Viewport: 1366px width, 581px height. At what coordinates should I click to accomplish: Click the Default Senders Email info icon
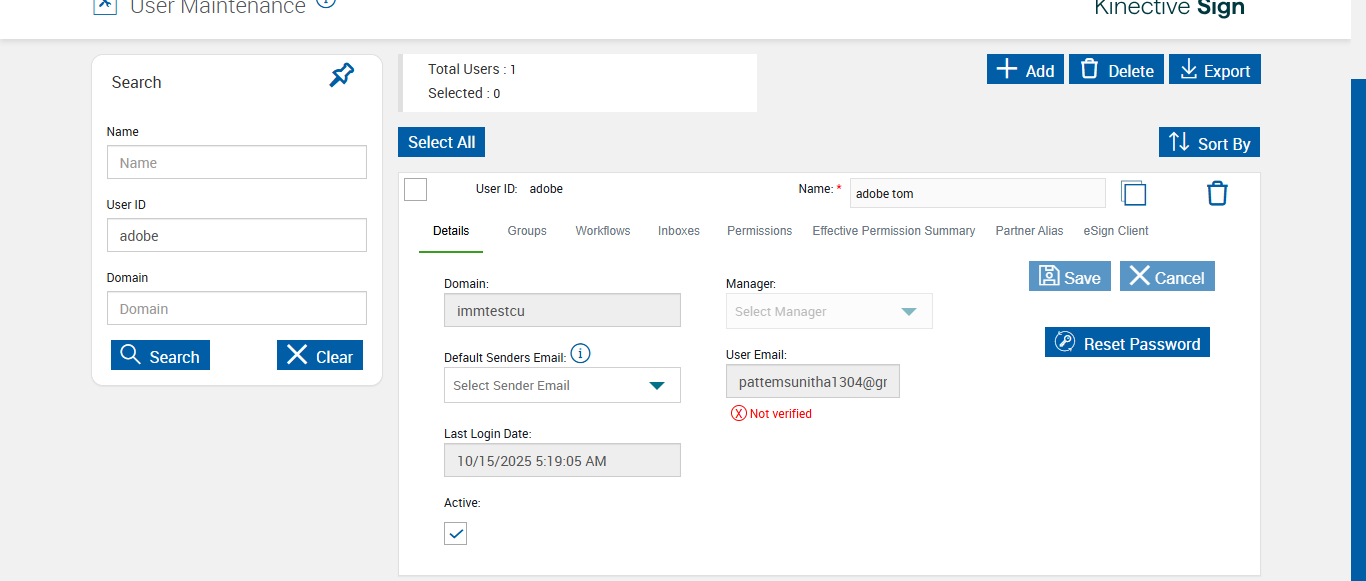580,354
